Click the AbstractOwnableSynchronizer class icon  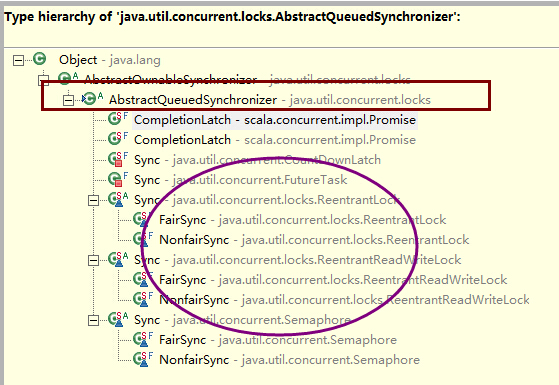[65, 78]
